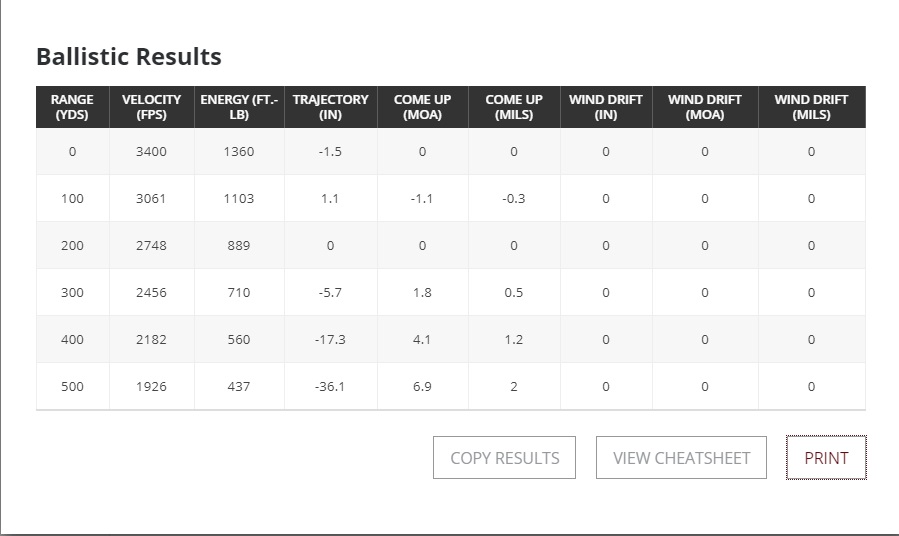Open the VIEW CHEATSHEET button
Image resolution: width=899 pixels, height=536 pixels.
point(681,458)
